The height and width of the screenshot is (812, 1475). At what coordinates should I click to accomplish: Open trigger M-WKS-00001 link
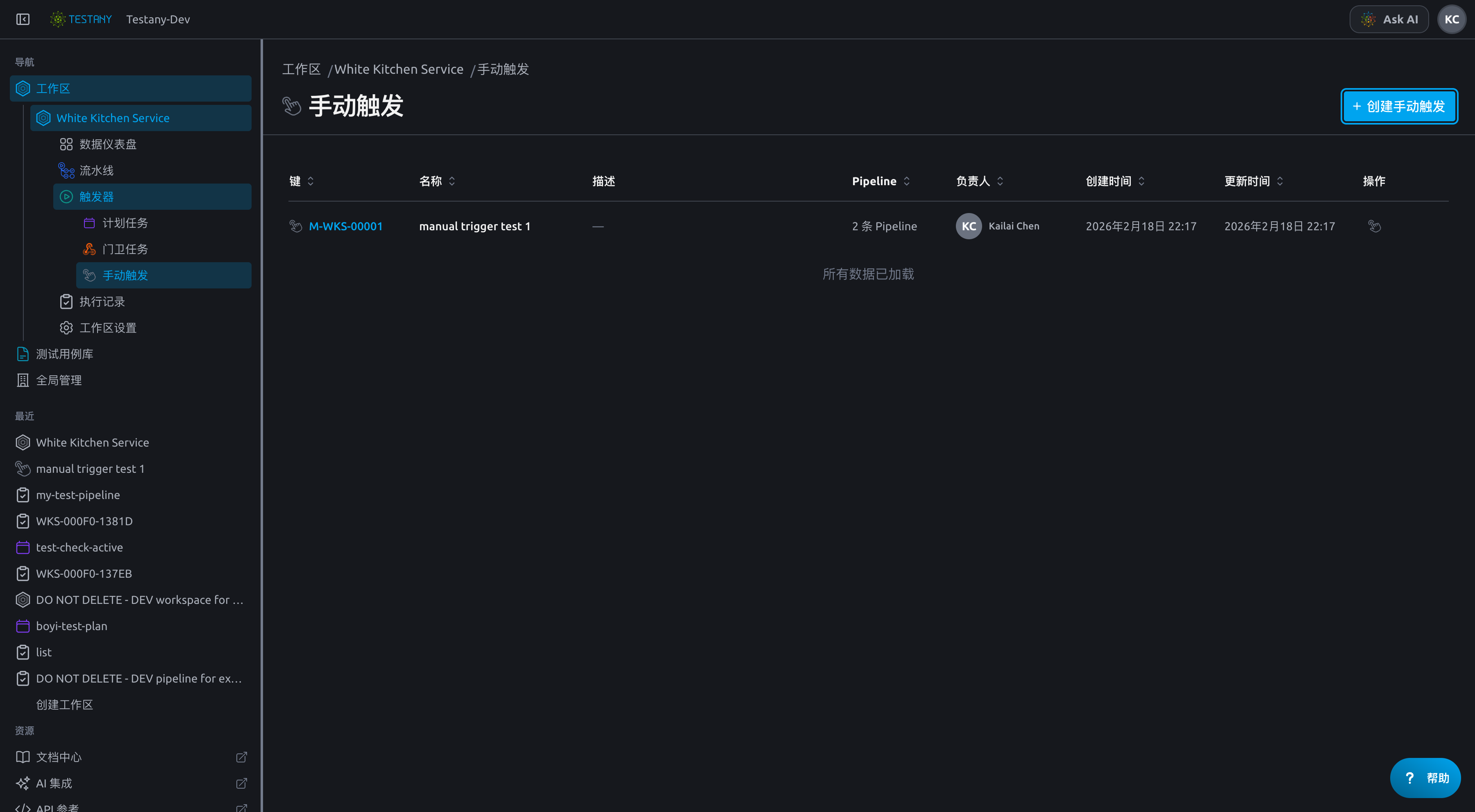[346, 226]
